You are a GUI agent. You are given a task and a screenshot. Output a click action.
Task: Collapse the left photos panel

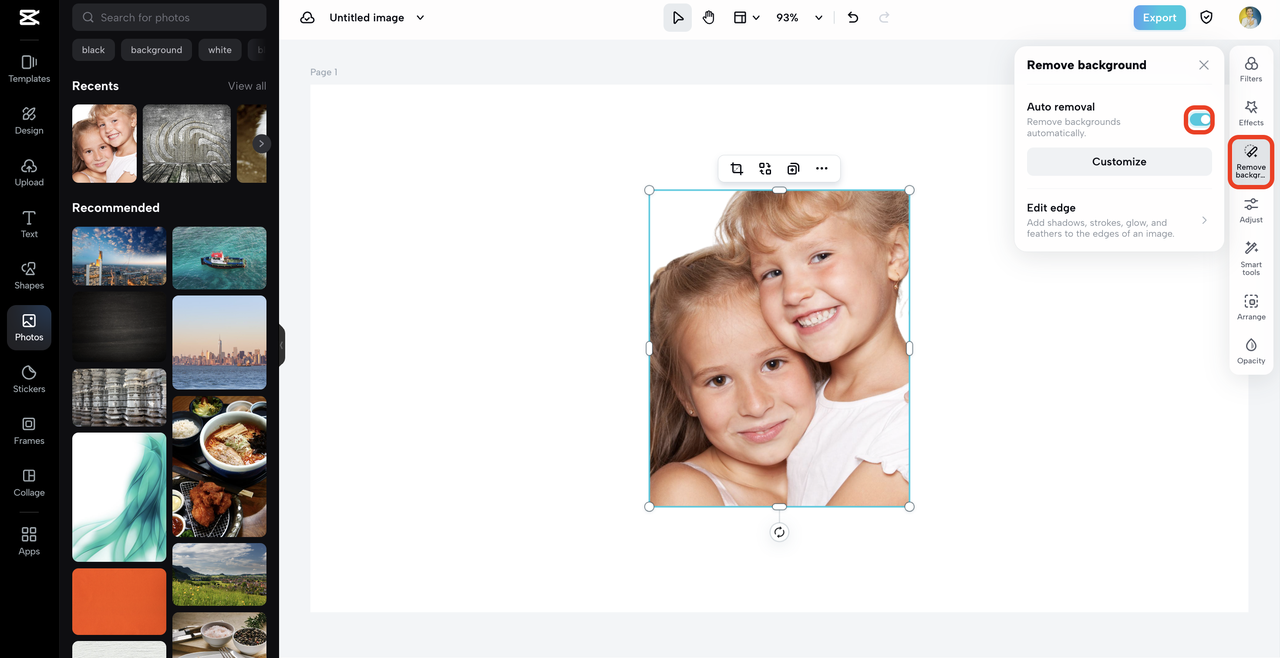point(281,345)
